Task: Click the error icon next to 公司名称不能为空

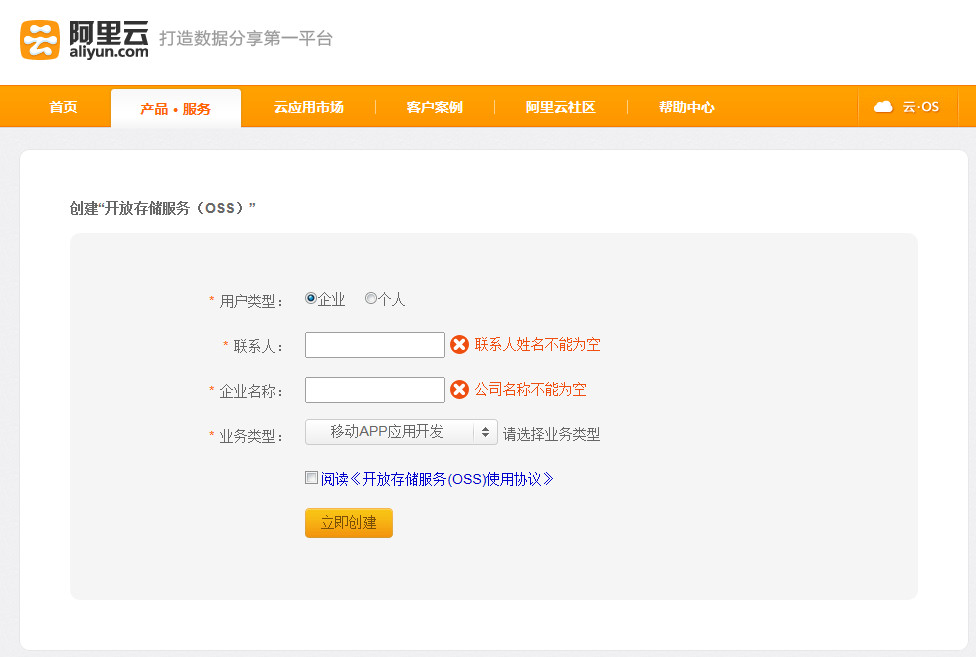Action: [459, 389]
